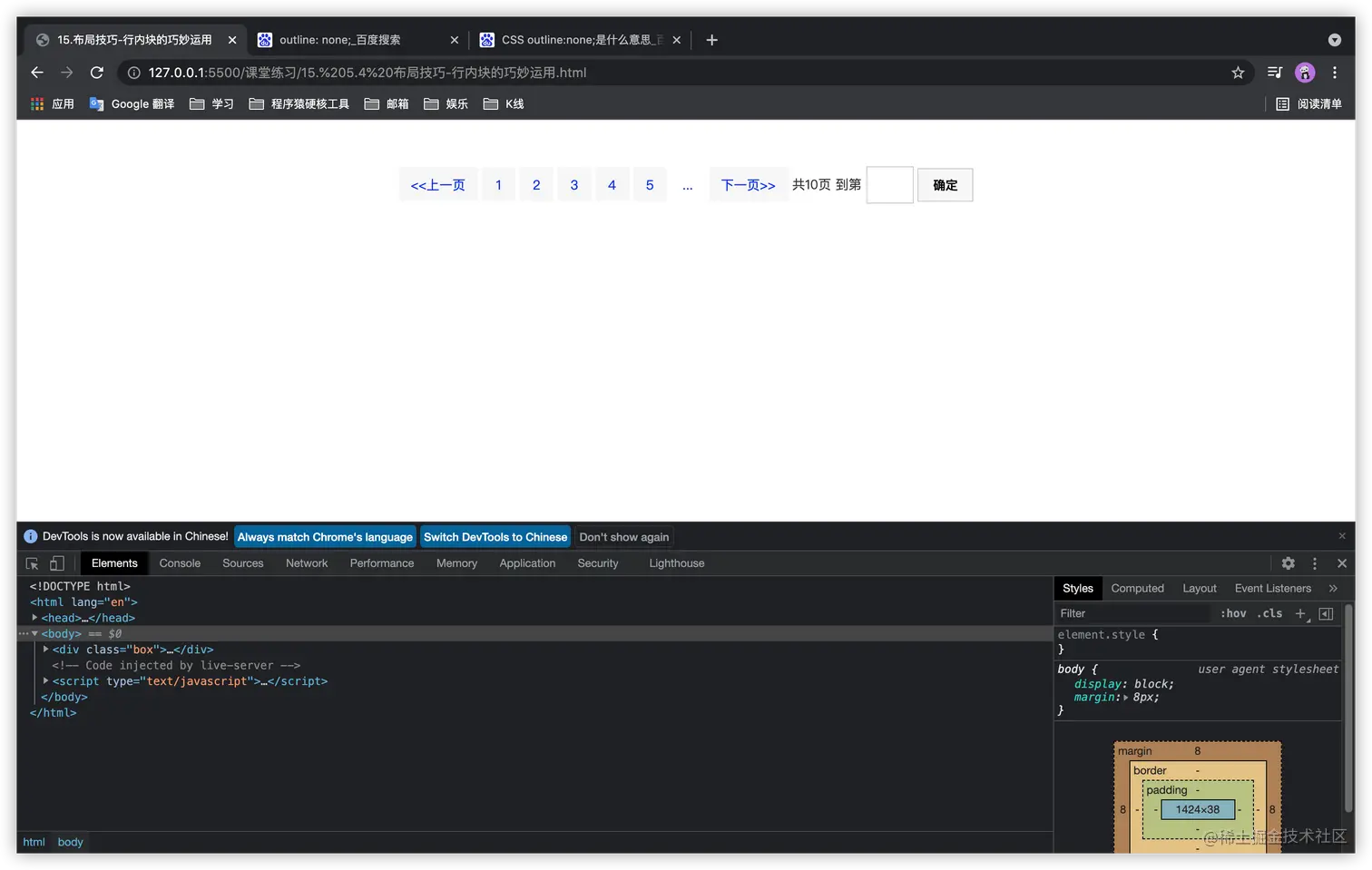Show more sidebar tabs chevron
This screenshot has width=1372, height=870.
point(1333,589)
